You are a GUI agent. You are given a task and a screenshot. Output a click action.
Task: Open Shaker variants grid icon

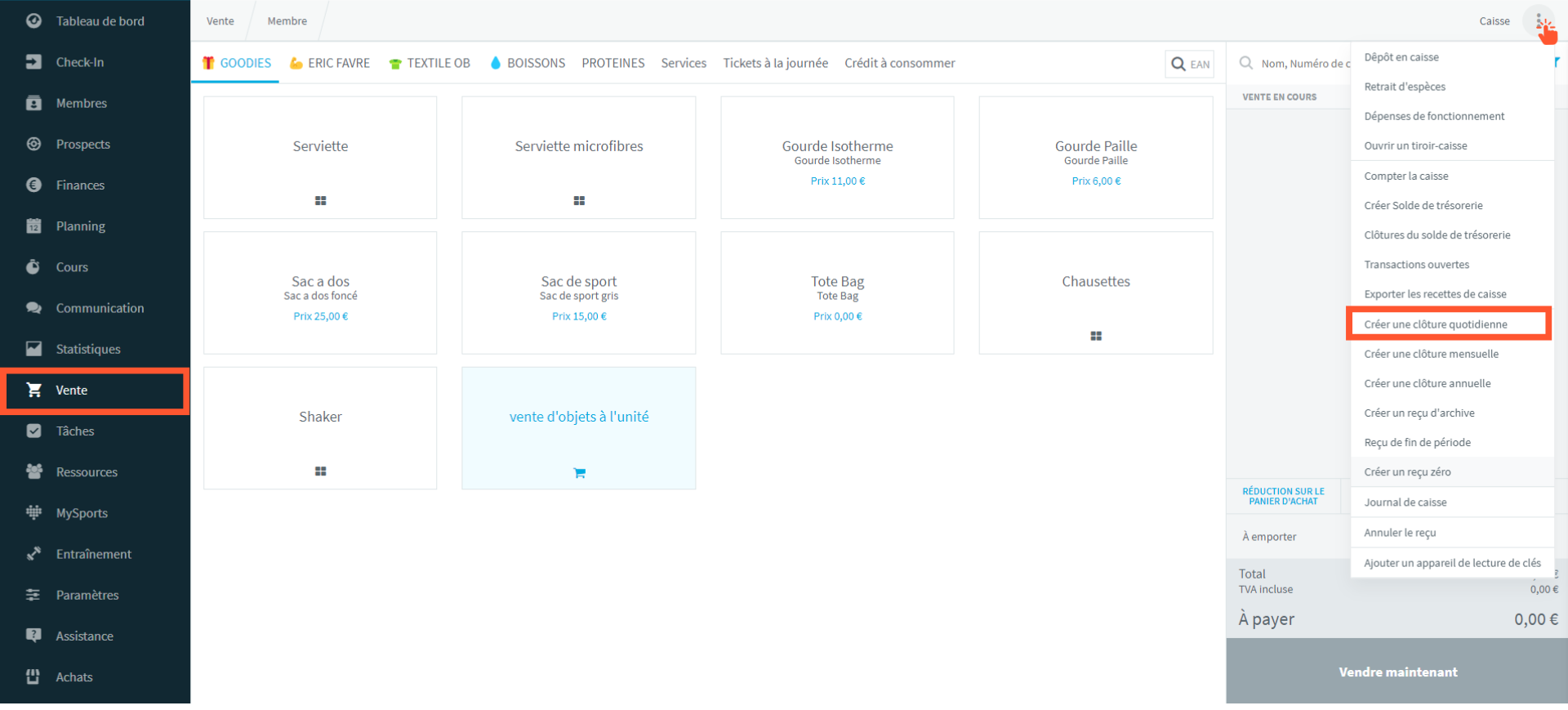coord(320,471)
